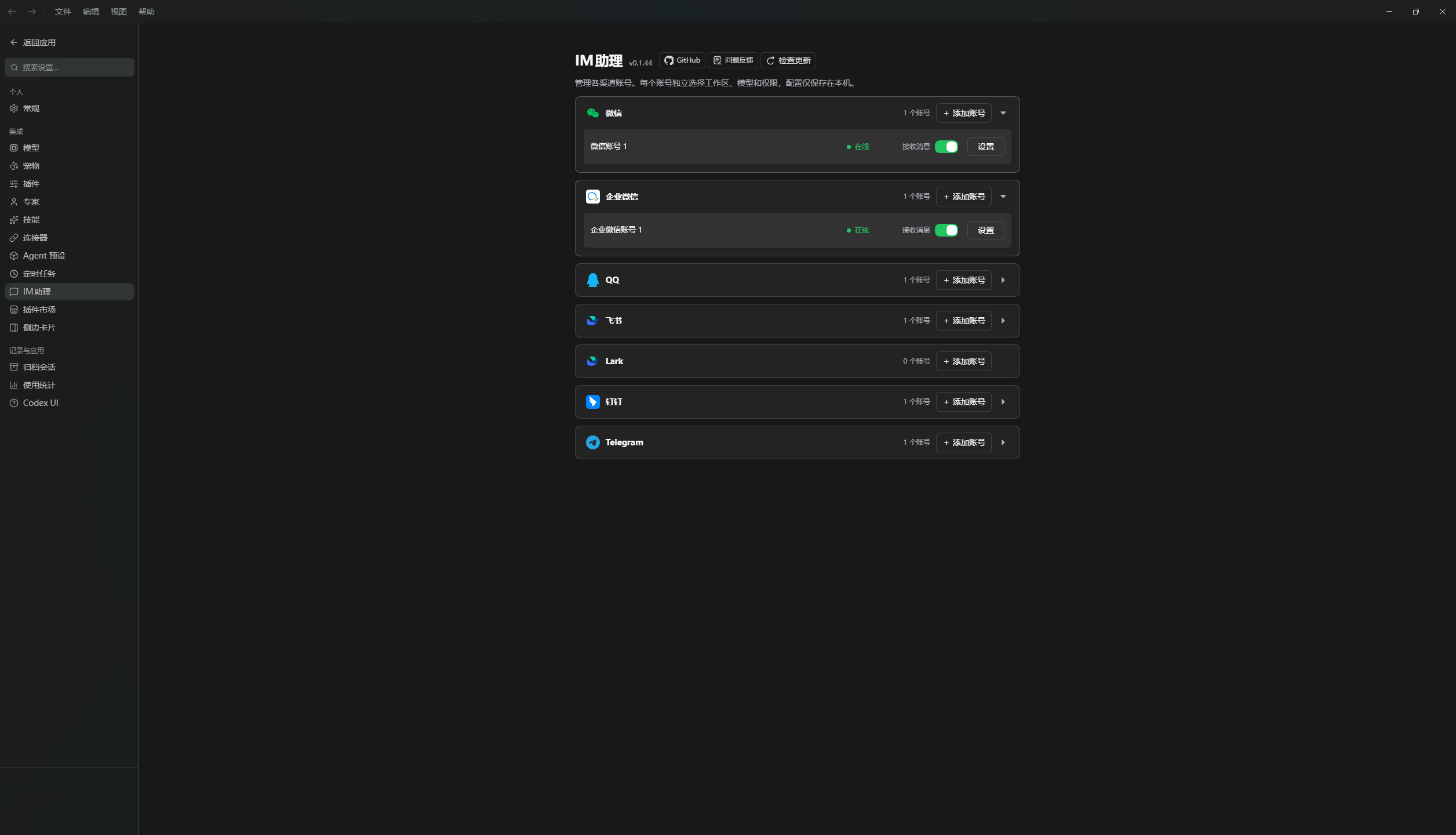Click the link icon beside 连接器
1456x835 pixels.
14,238
